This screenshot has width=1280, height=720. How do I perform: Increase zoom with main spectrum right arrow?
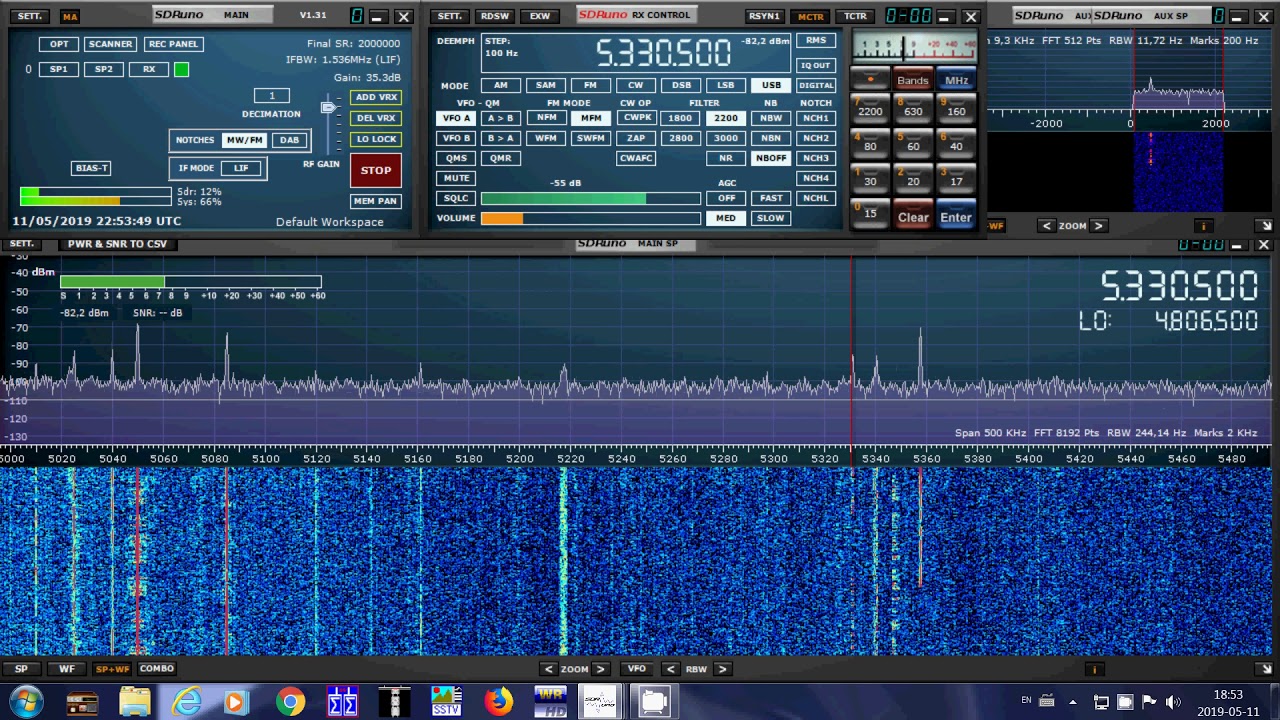click(x=600, y=669)
